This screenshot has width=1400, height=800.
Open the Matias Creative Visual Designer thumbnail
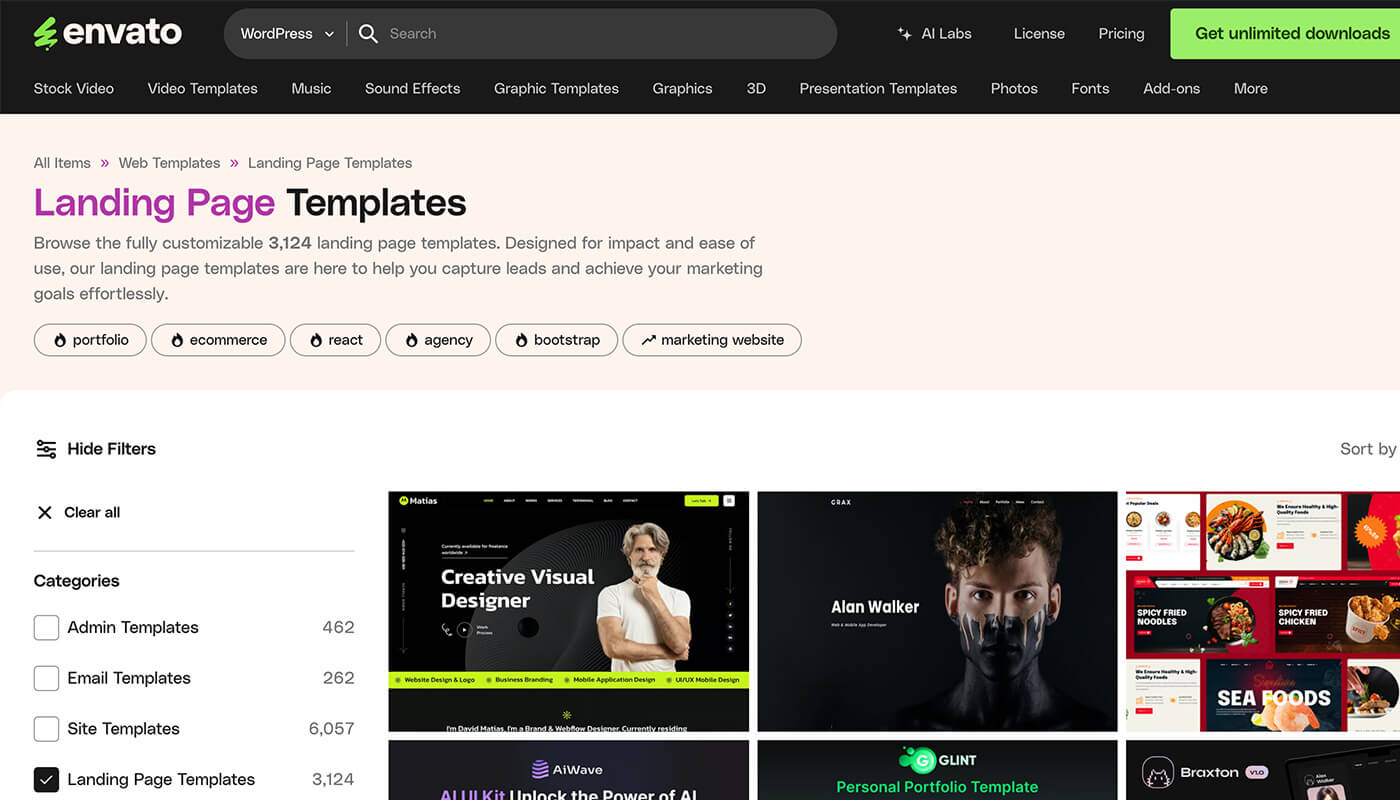click(568, 611)
